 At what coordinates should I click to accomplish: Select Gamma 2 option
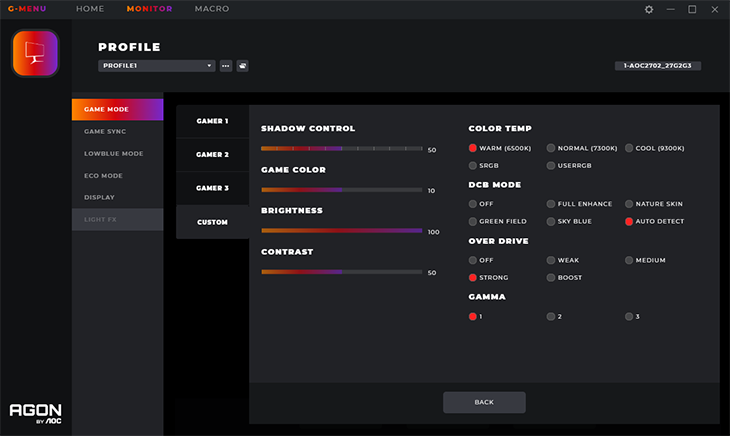[x=554, y=316]
